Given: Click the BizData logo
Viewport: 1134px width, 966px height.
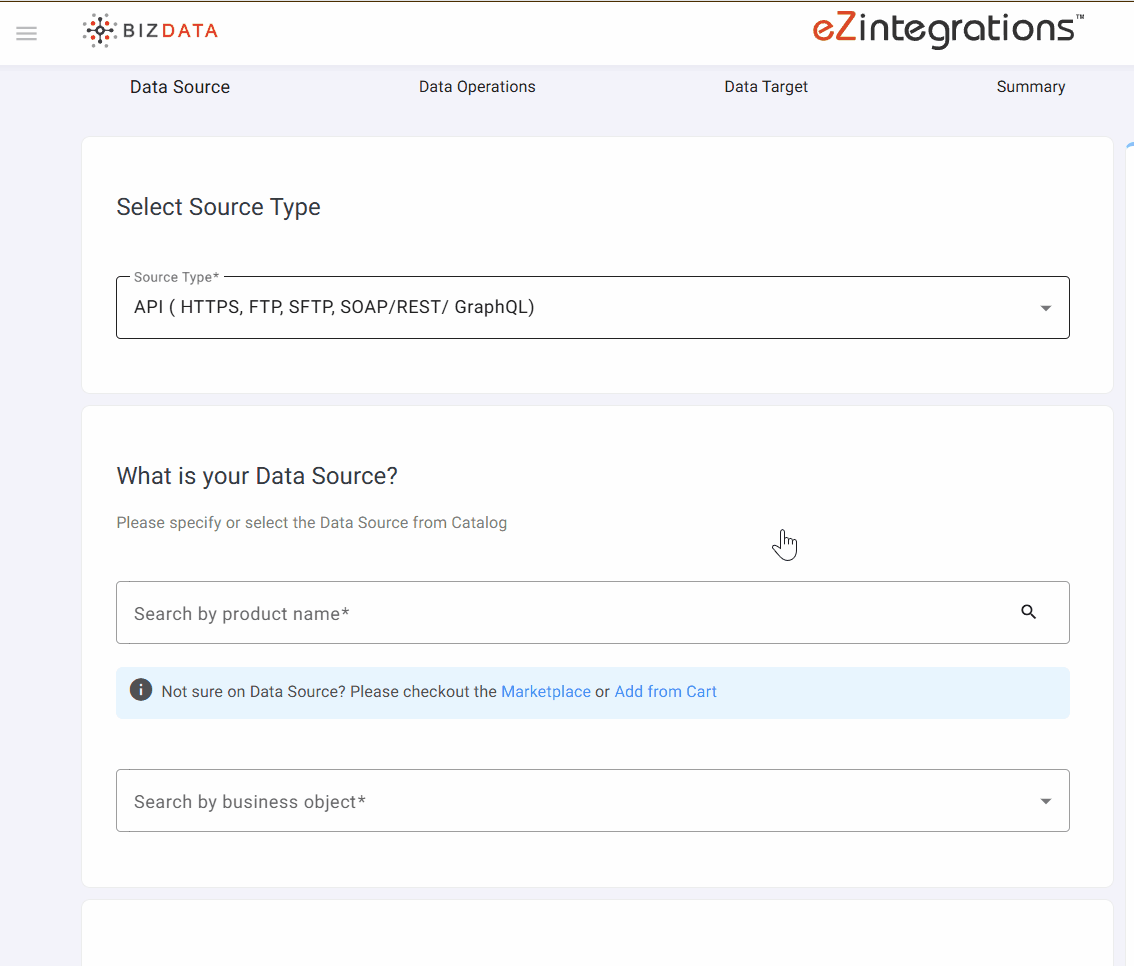Looking at the screenshot, I should (x=150, y=31).
